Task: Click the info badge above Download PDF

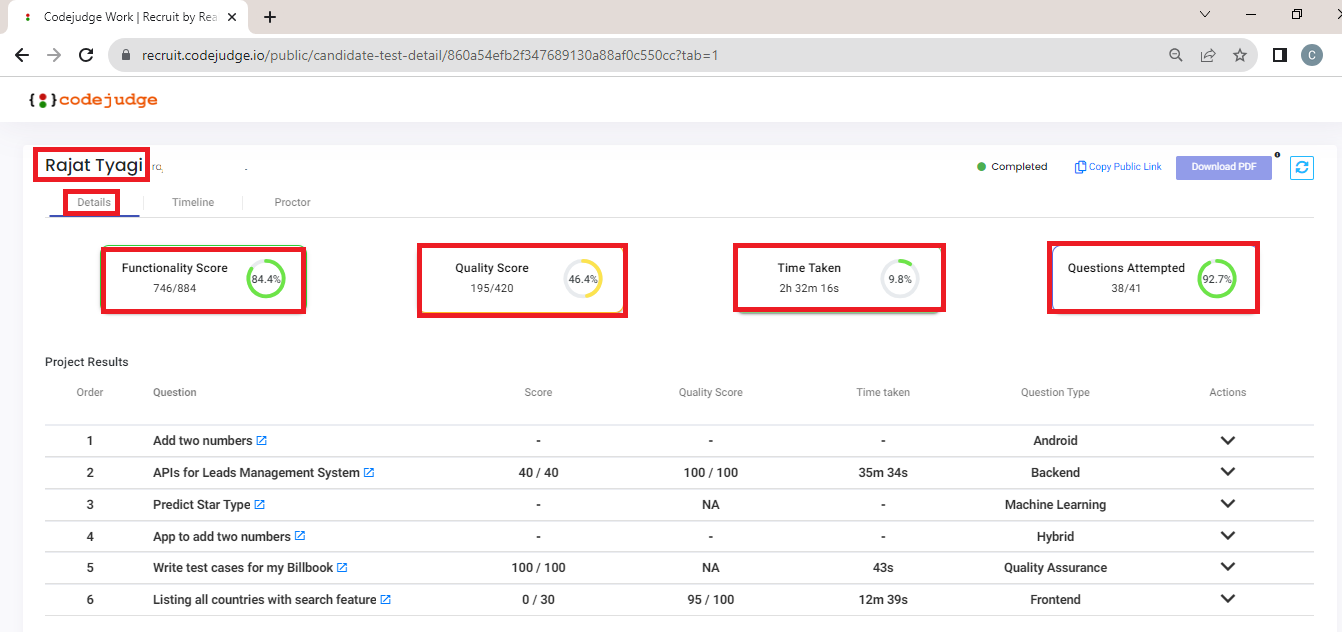Action: 1278,153
